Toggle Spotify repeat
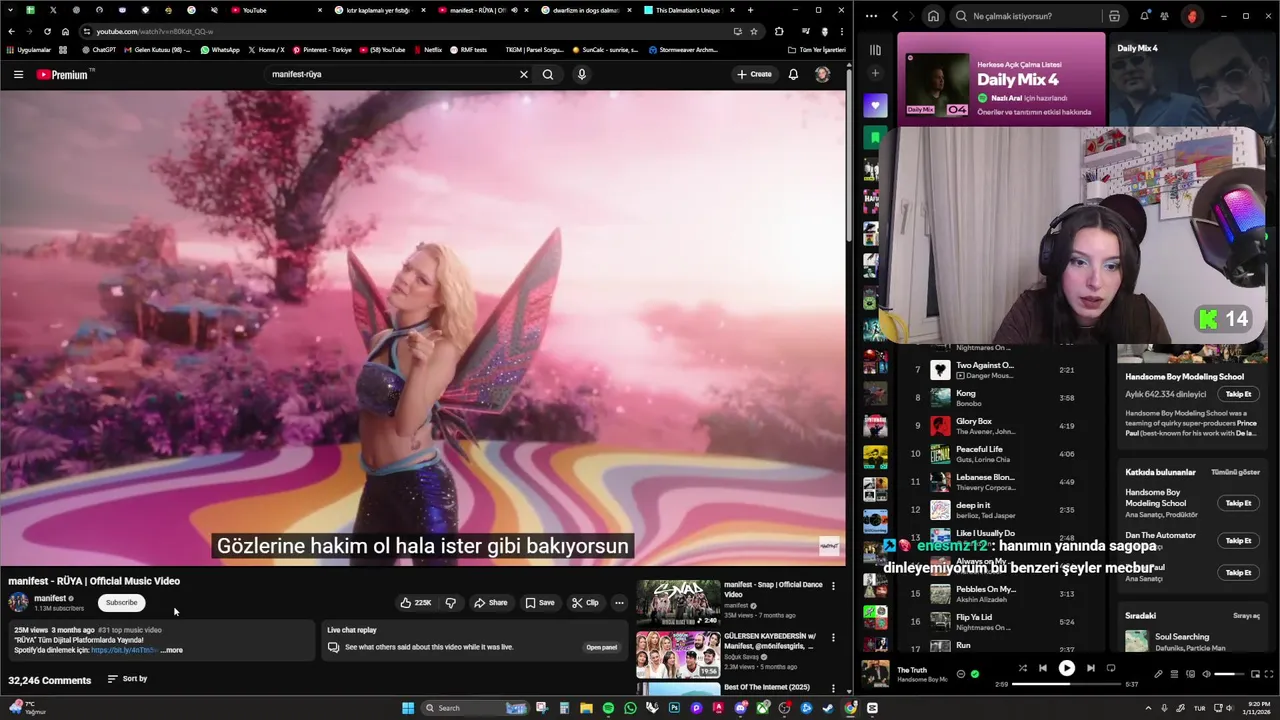The height and width of the screenshot is (720, 1280). (1110, 668)
